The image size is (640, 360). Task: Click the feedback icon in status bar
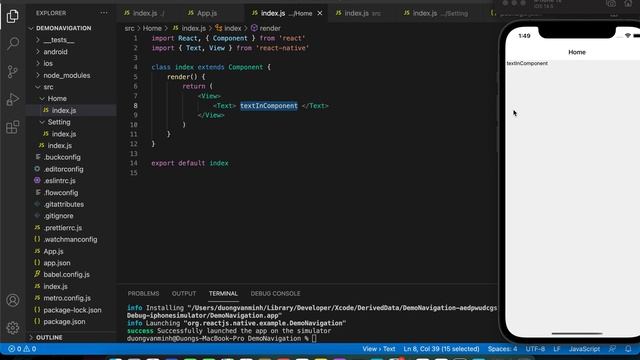(x=612, y=349)
